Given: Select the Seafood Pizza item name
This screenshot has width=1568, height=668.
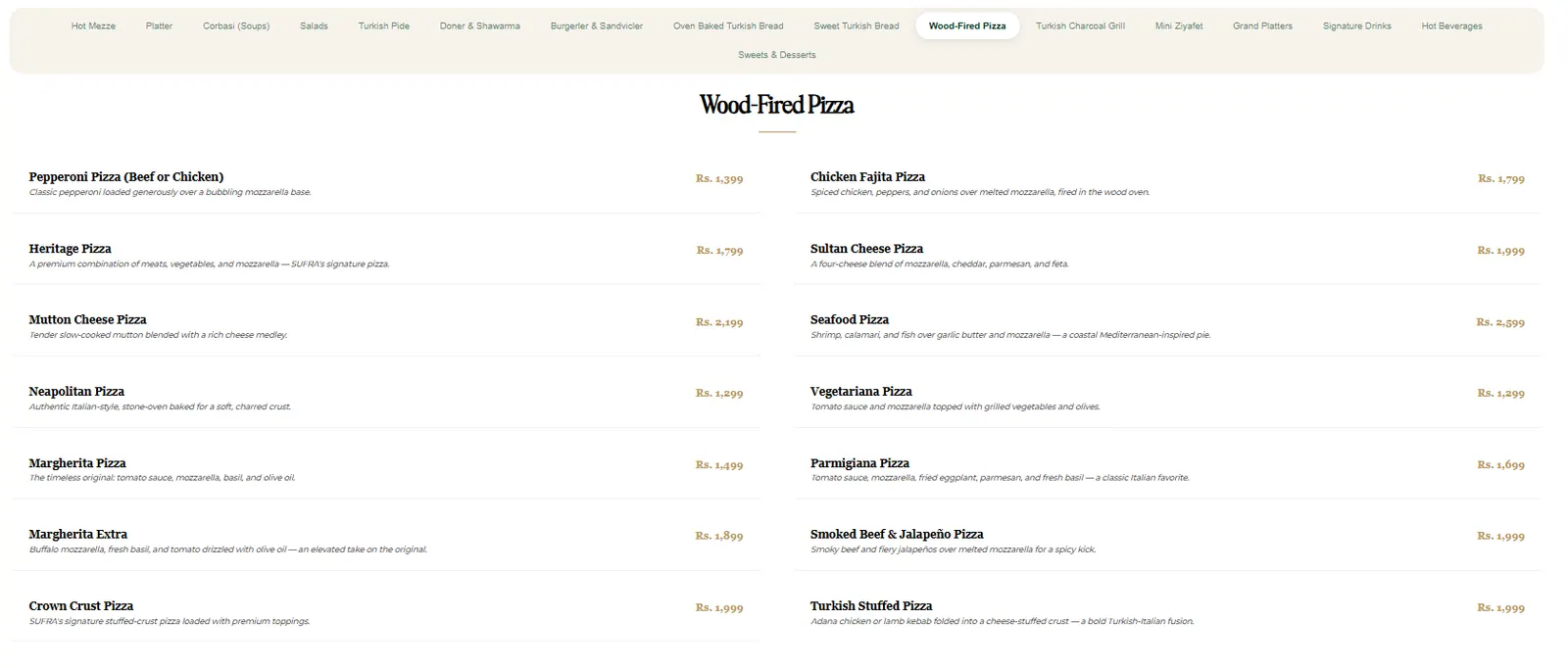Looking at the screenshot, I should 850,320.
